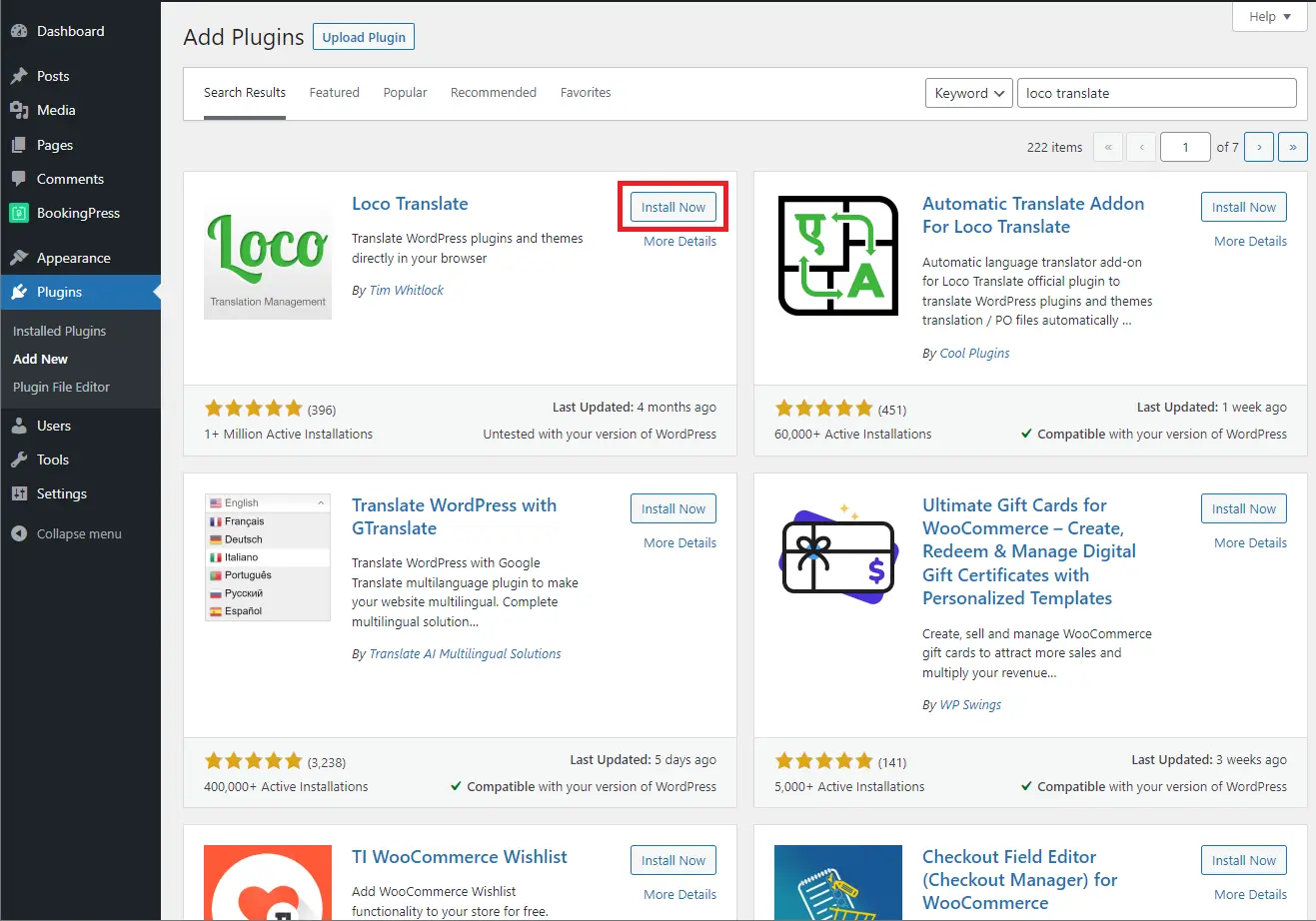Open Installed Plugins submenu item

(x=59, y=331)
